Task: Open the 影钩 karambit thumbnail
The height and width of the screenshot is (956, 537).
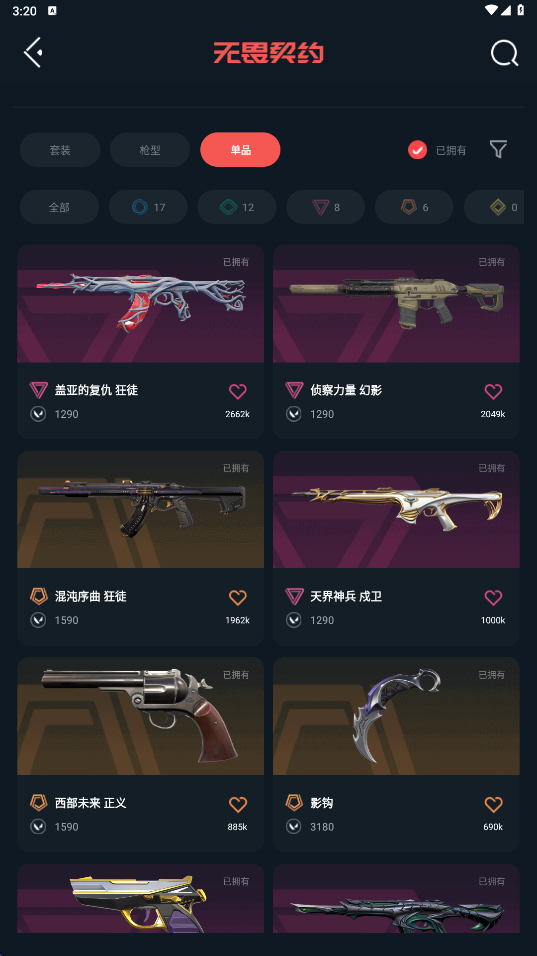Action: [x=396, y=716]
